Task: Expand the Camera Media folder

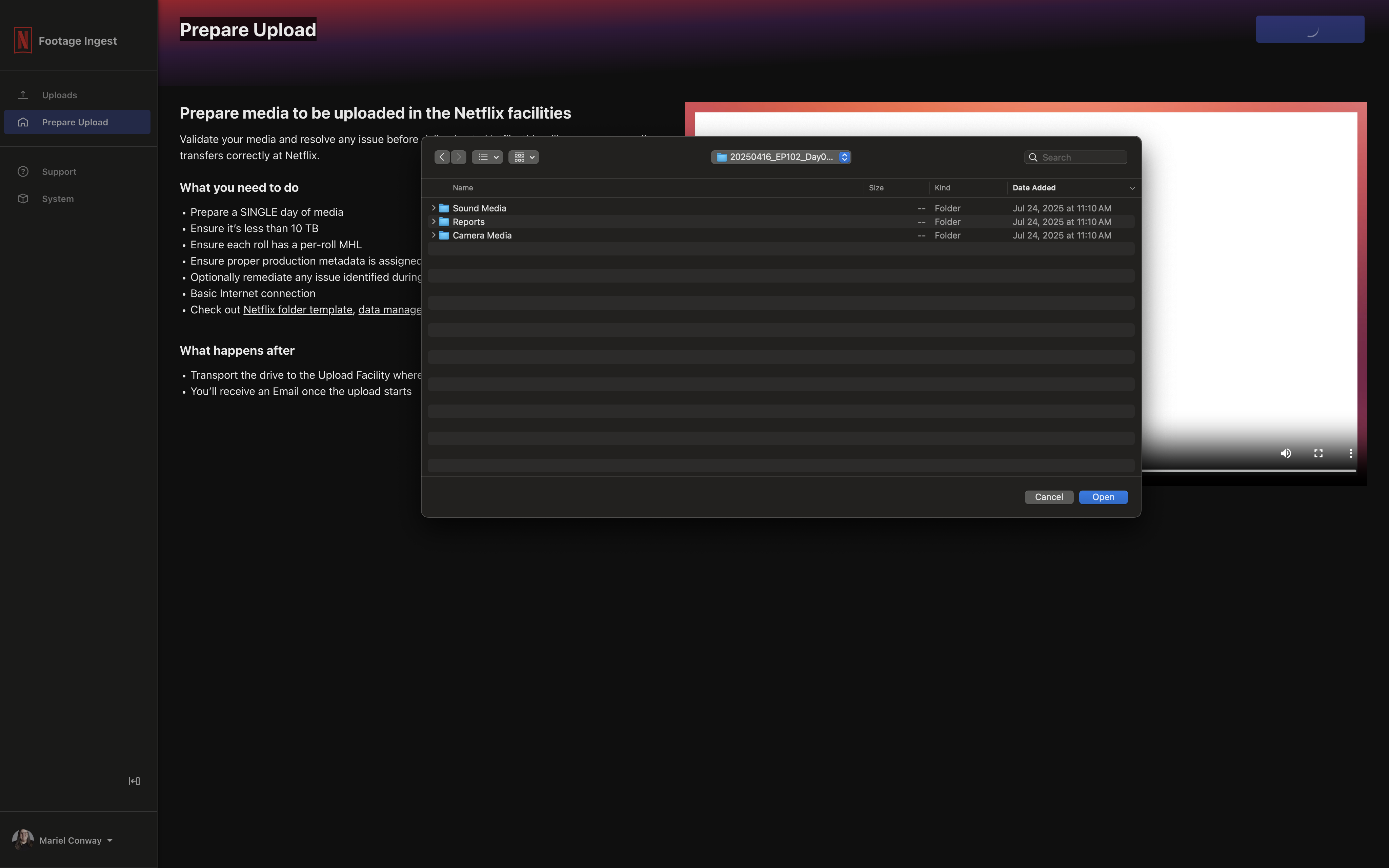Action: [x=434, y=235]
